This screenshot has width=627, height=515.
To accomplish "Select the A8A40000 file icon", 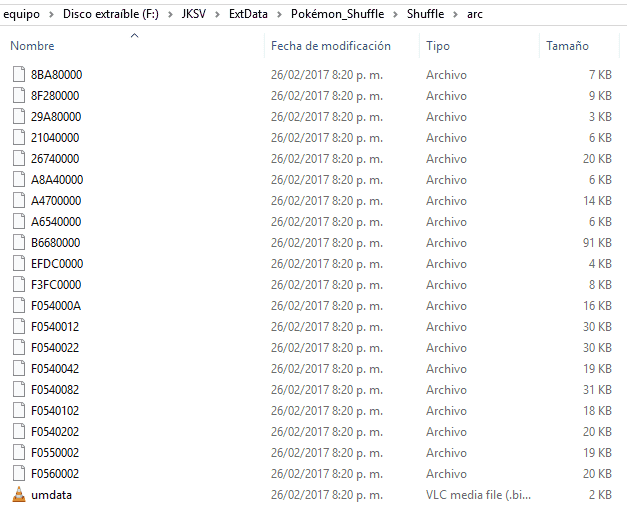I will [x=19, y=180].
